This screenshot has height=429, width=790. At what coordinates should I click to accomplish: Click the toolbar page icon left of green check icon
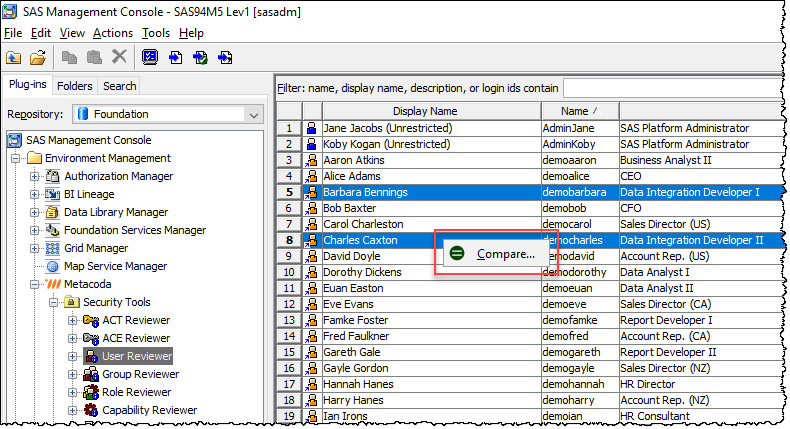[175, 58]
